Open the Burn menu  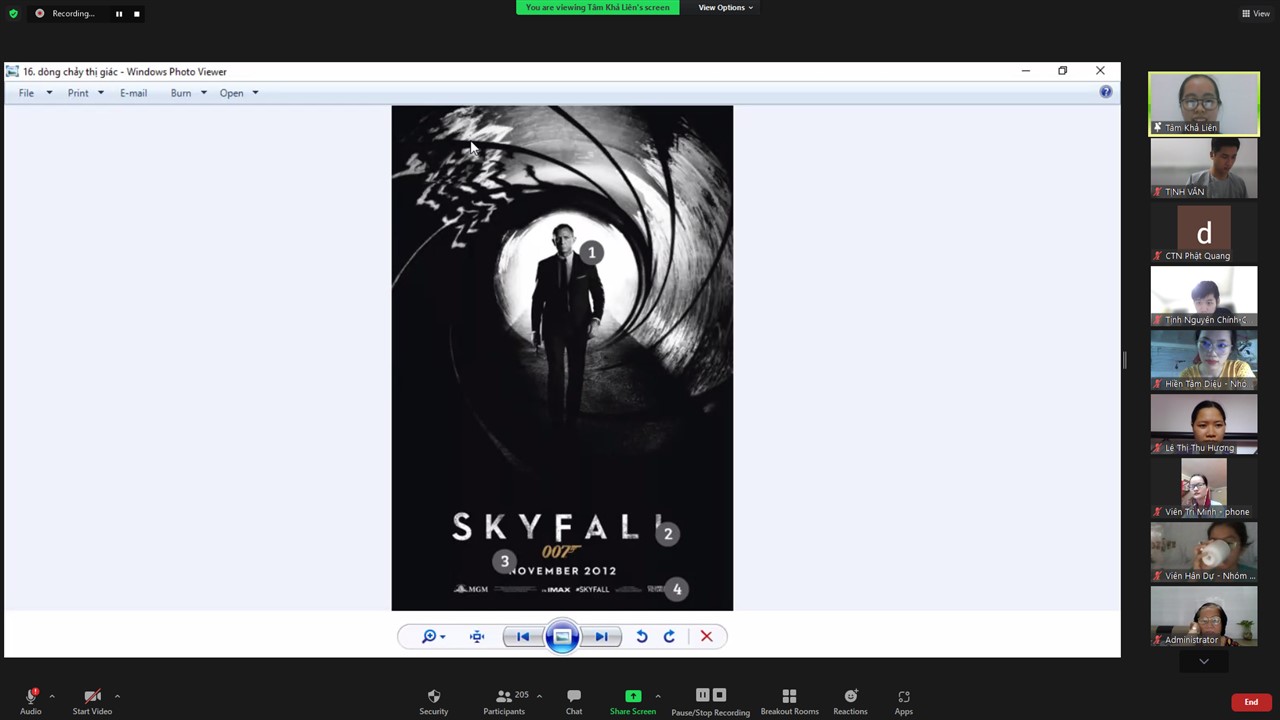click(x=180, y=93)
